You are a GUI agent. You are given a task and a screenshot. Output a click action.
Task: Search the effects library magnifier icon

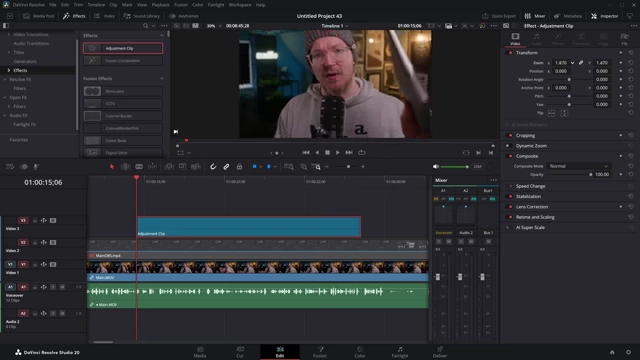click(145, 26)
